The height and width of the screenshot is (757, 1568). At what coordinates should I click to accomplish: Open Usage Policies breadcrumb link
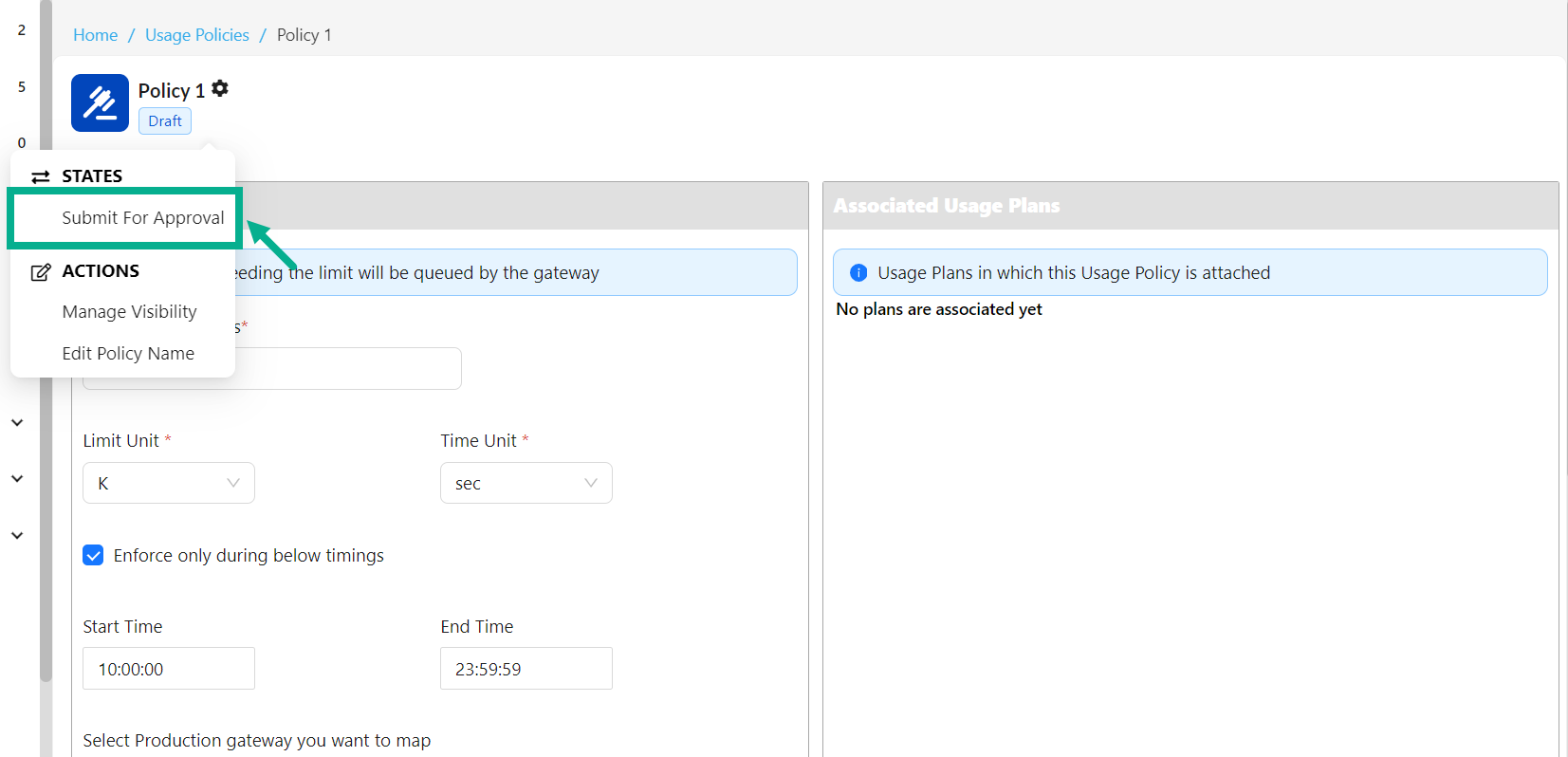click(x=196, y=35)
